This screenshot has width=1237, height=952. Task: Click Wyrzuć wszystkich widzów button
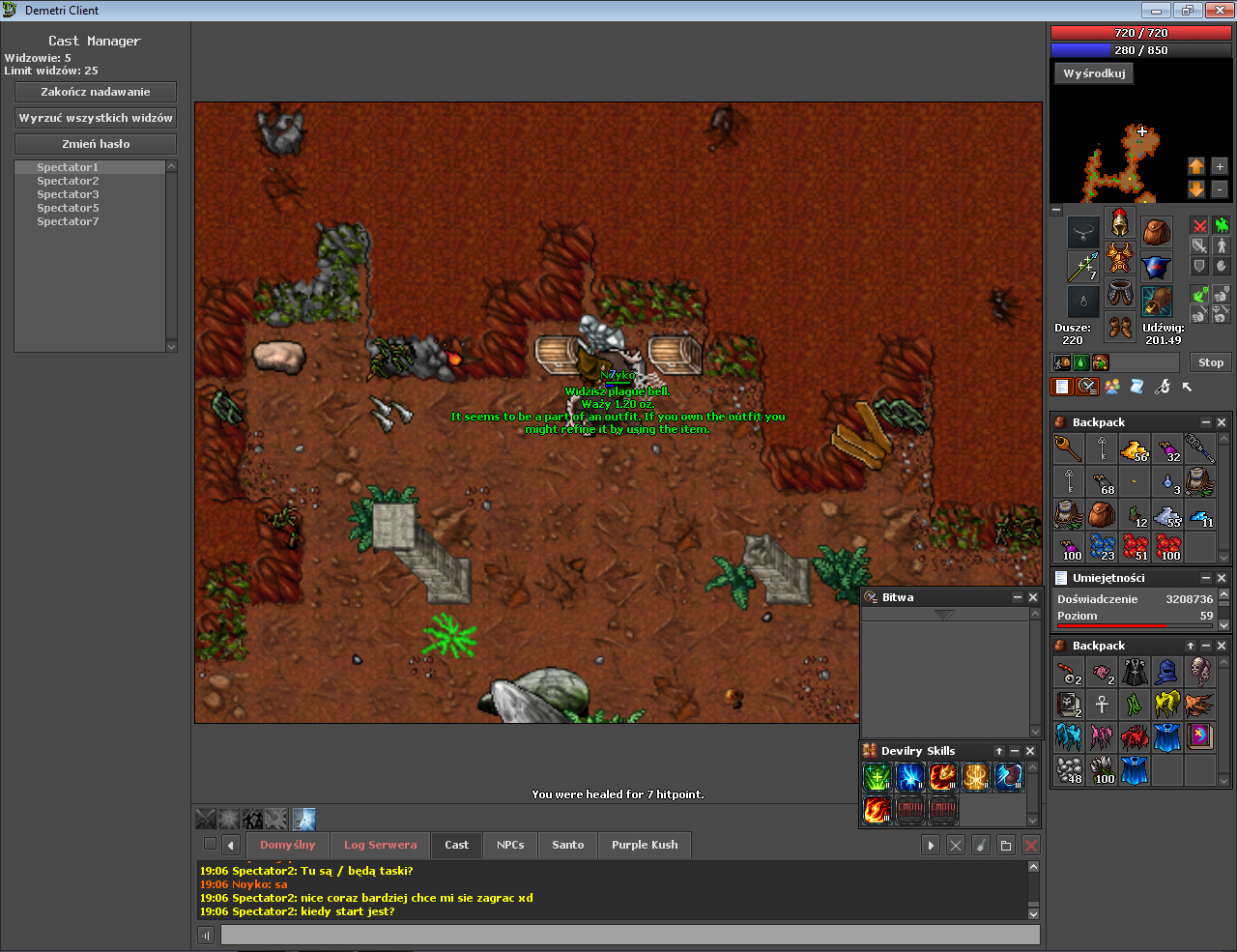(x=96, y=118)
